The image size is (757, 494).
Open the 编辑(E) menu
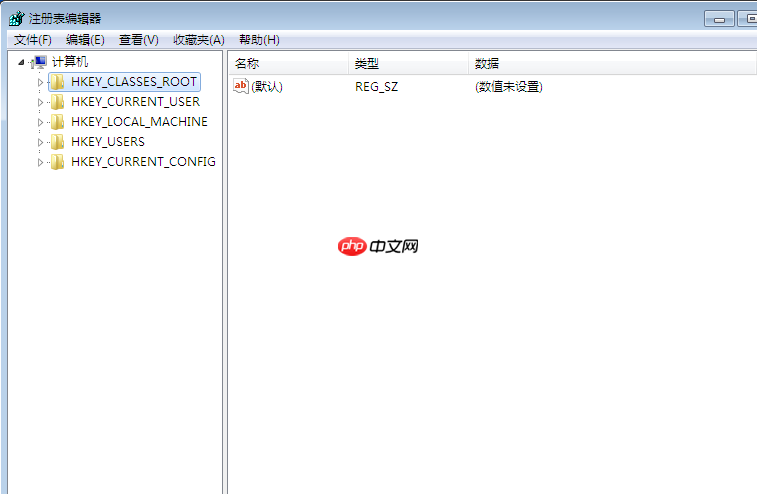85,40
